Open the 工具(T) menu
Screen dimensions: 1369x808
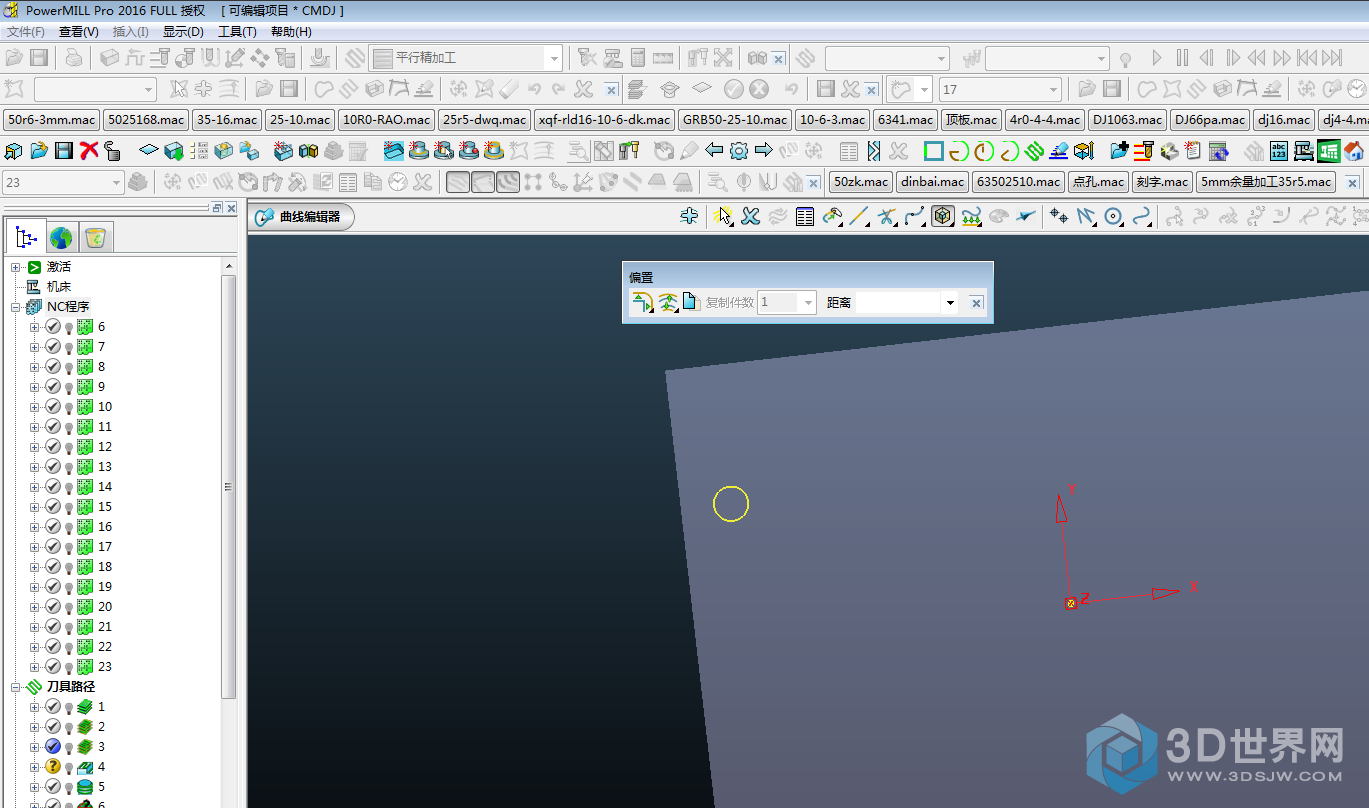[x=237, y=31]
